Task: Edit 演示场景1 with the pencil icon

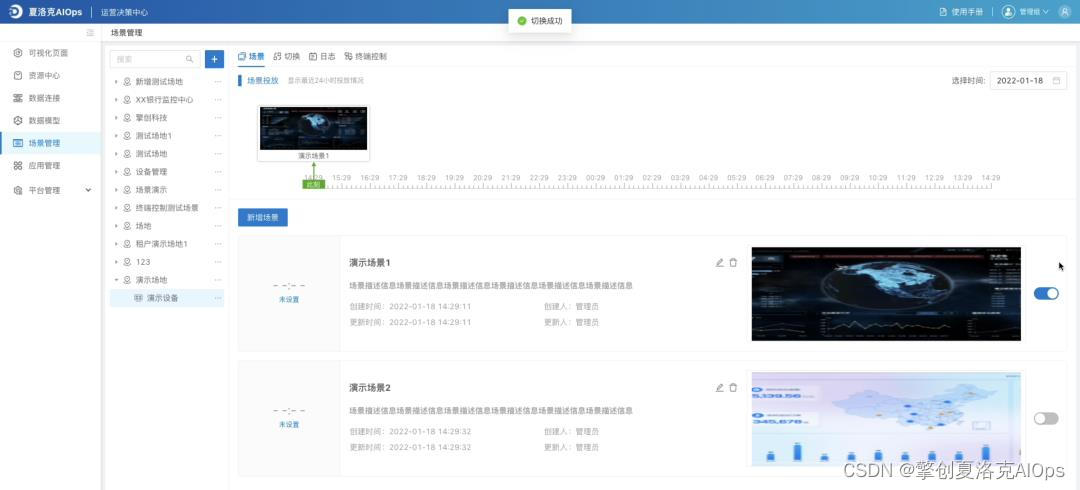Action: (x=720, y=263)
